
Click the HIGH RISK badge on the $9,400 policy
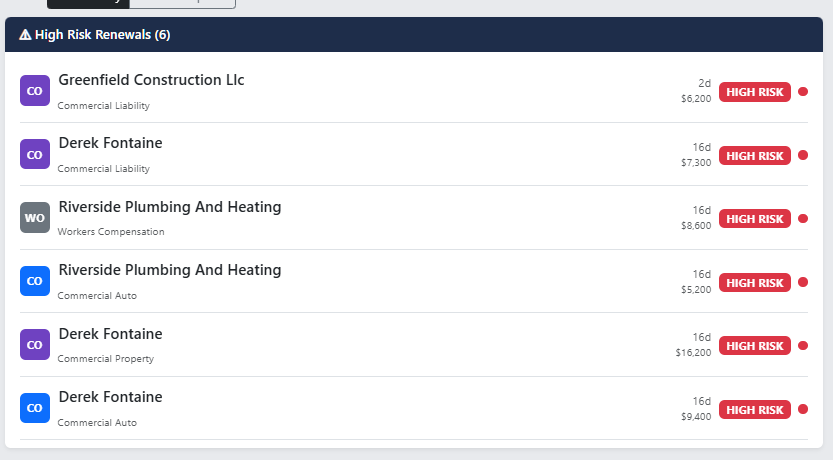[755, 410]
